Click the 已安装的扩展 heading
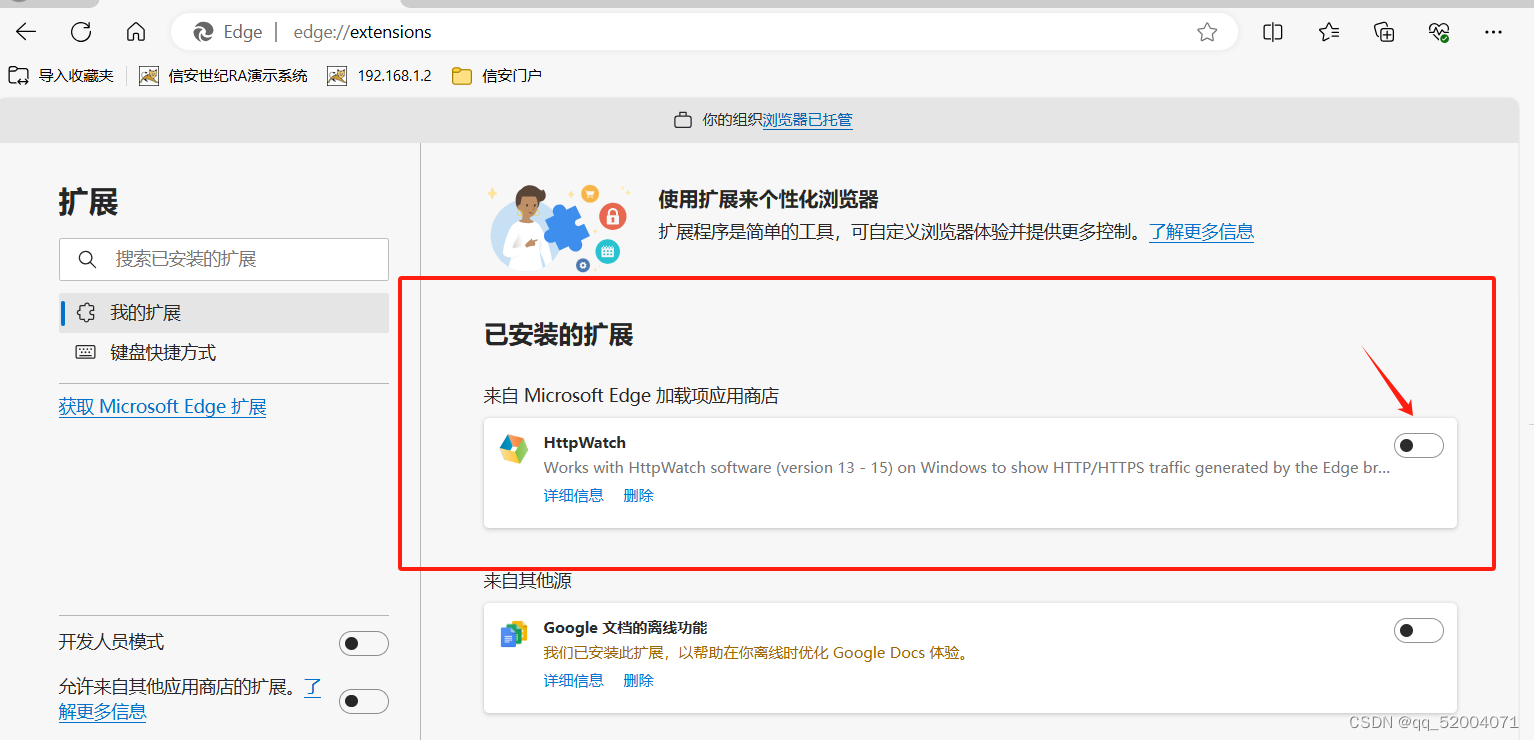Image resolution: width=1534 pixels, height=740 pixels. coord(559,335)
